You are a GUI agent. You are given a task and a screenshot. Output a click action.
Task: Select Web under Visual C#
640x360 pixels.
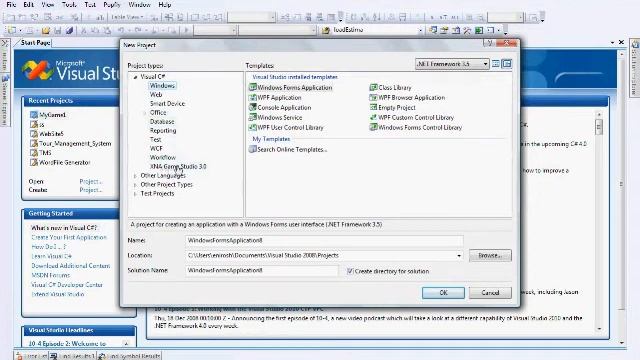coord(156,95)
